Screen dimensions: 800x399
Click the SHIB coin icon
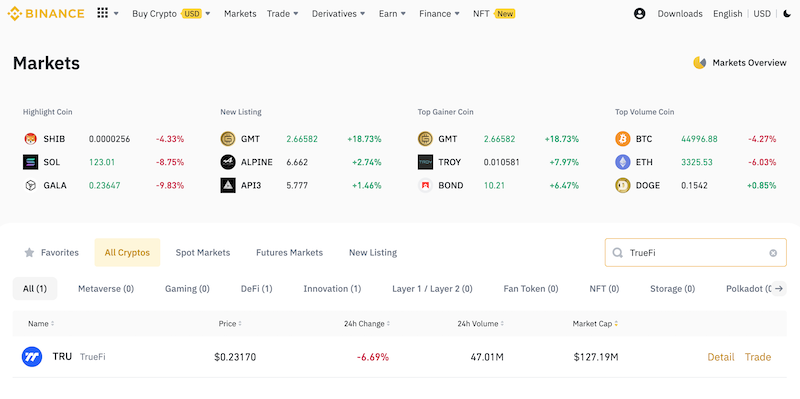coord(30,139)
